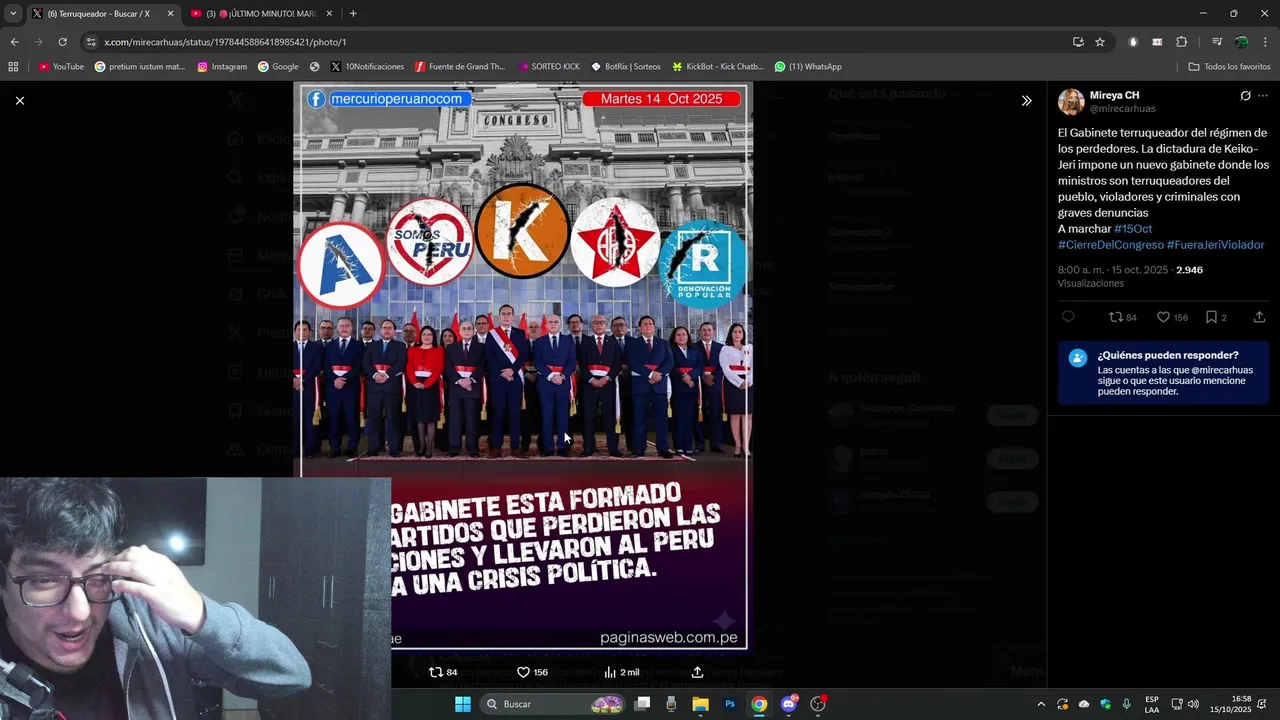Open File Explorer from the taskbar
Viewport: 1280px width, 720px height.
coord(701,704)
